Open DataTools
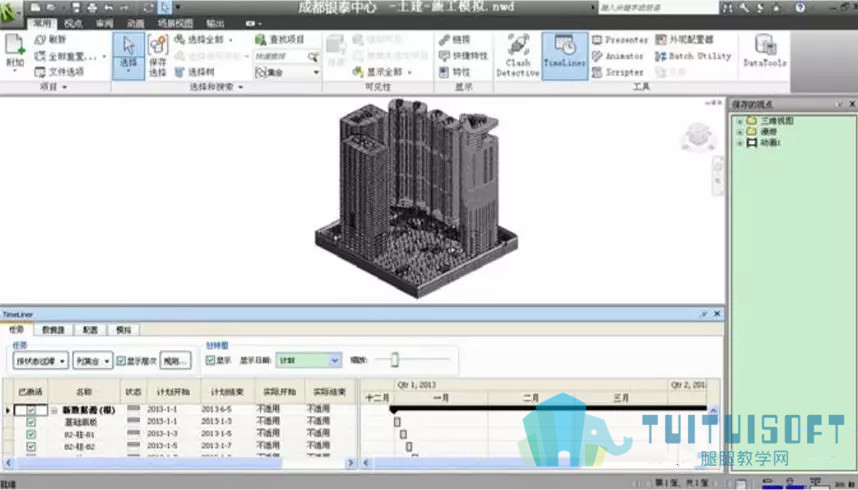The width and height of the screenshot is (858, 490). click(x=765, y=51)
